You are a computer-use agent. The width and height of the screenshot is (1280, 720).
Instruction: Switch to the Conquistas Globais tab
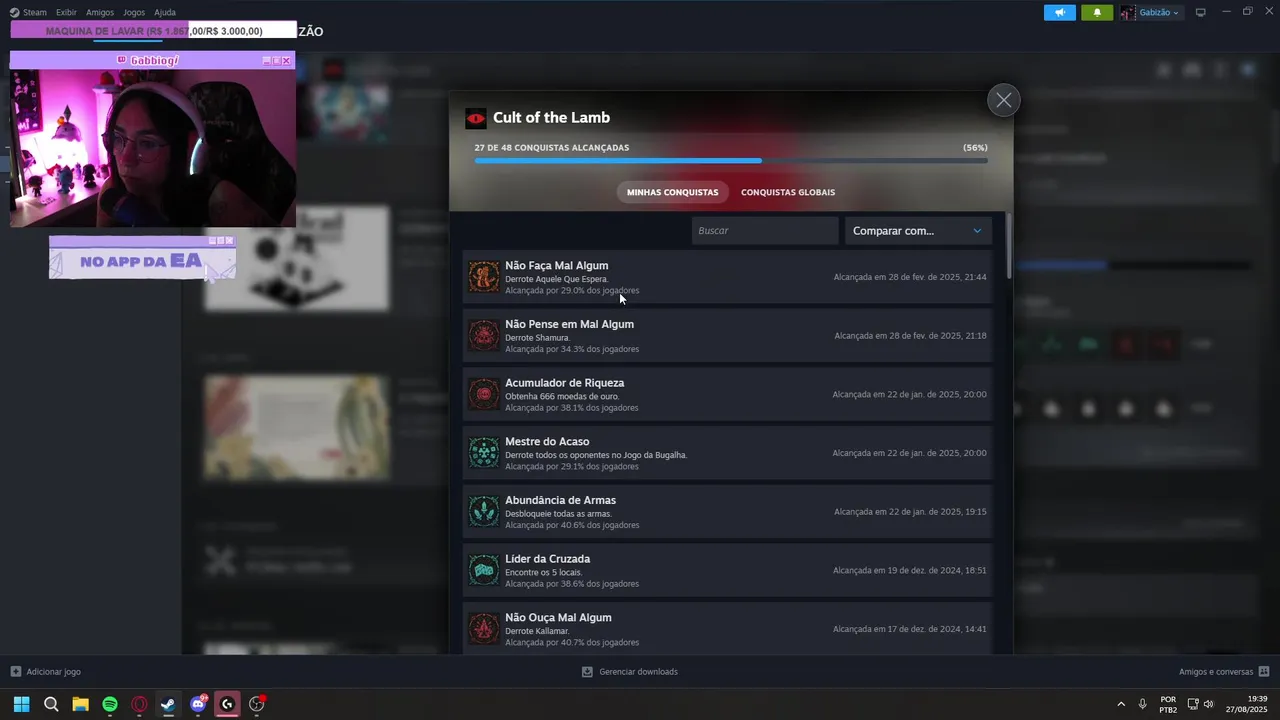pyautogui.click(x=788, y=192)
